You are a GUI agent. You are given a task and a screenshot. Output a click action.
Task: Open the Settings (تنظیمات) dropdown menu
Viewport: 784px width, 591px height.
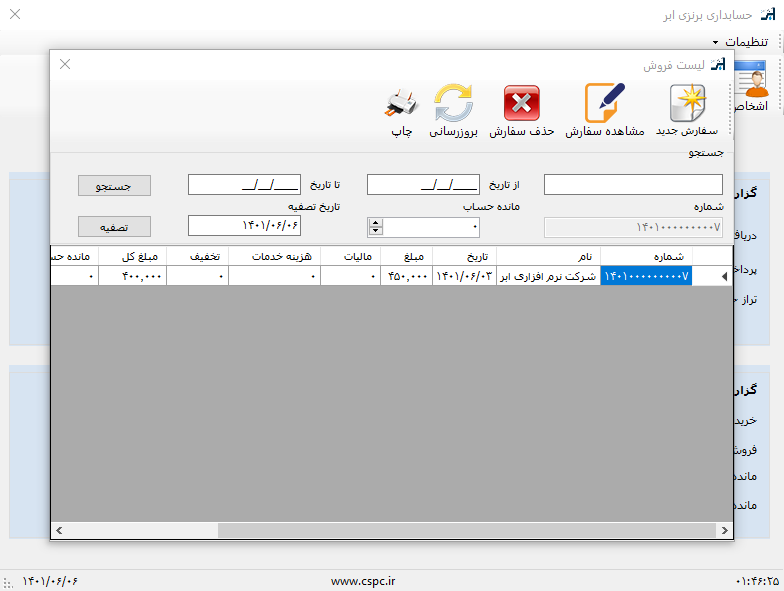pyautogui.click(x=740, y=42)
